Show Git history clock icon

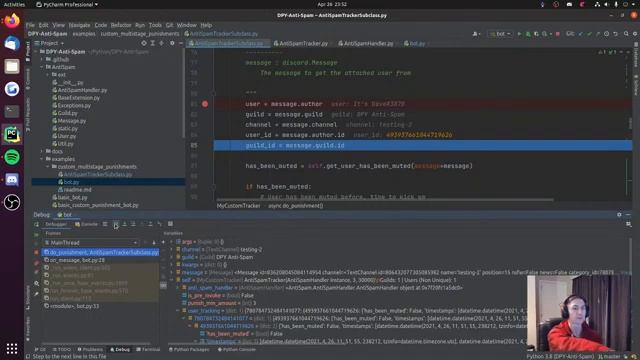coord(607,34)
